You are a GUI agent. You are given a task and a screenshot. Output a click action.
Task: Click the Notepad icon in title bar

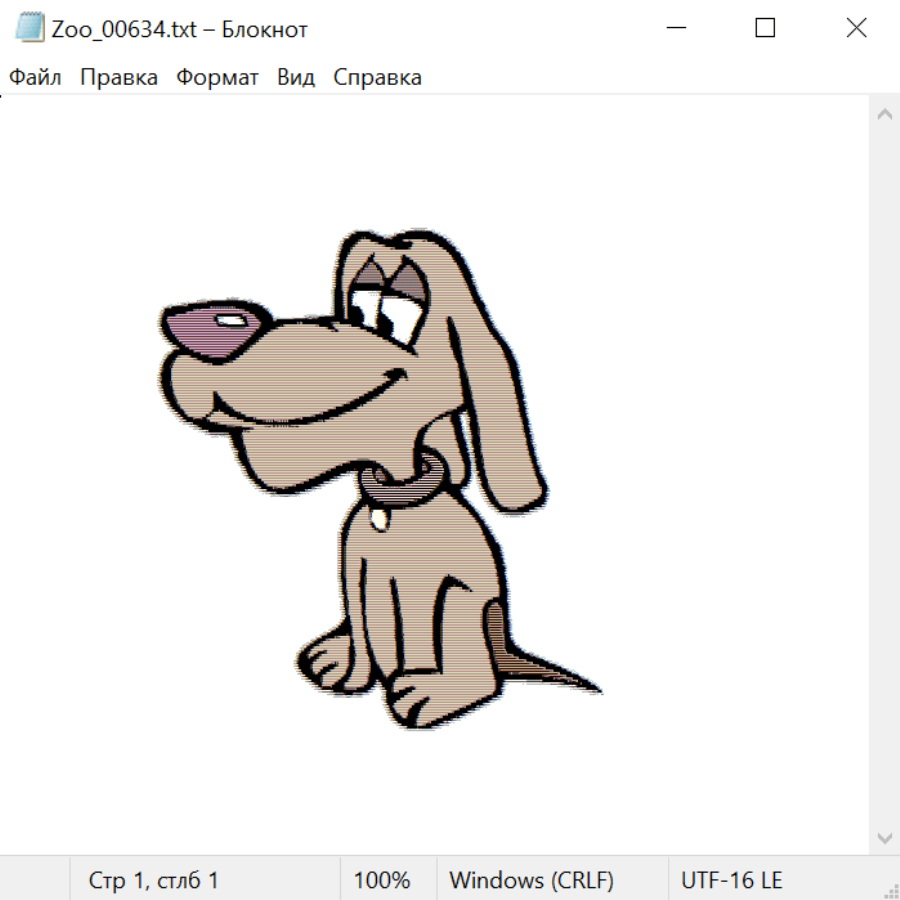tap(31, 28)
